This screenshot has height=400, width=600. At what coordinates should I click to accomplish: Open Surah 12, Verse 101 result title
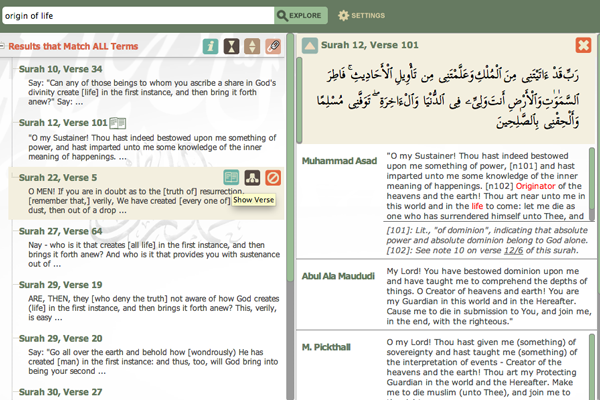(63, 123)
